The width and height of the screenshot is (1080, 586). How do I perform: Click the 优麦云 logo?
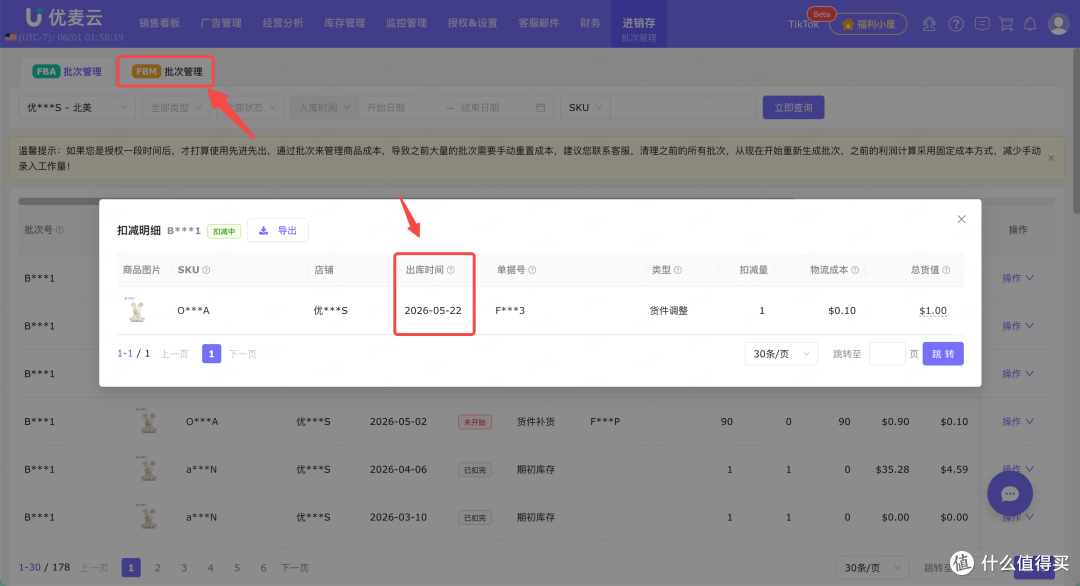tap(63, 17)
